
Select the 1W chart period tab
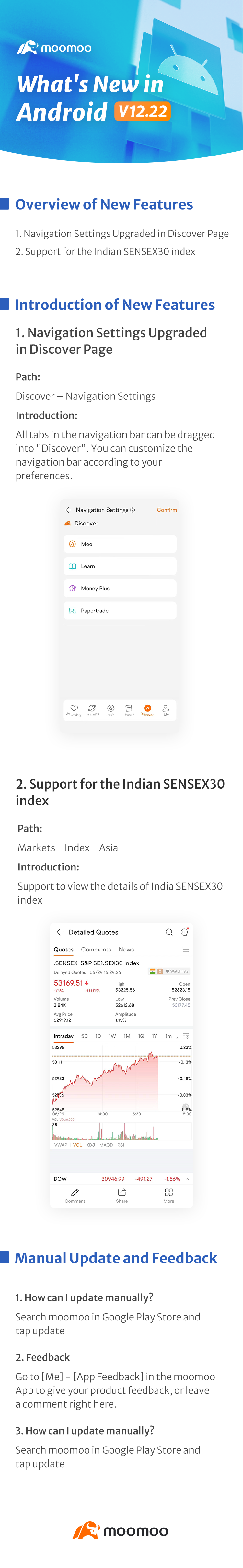pos(112,1036)
